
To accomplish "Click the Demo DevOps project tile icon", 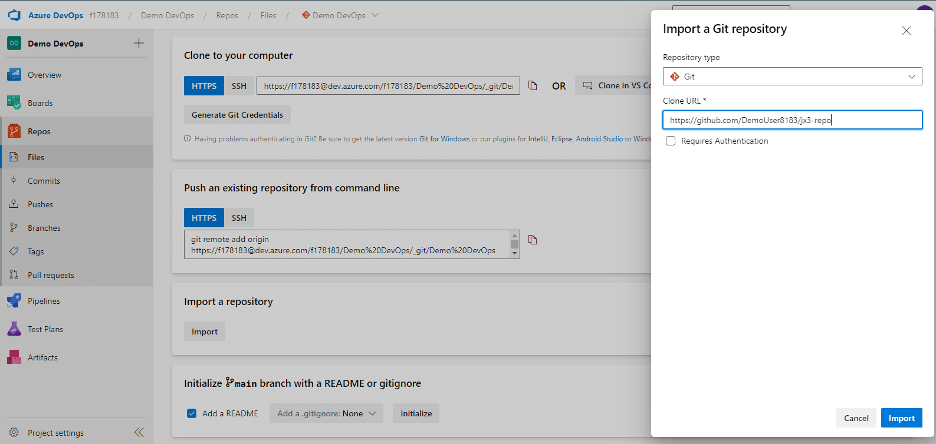I will pyautogui.click(x=14, y=44).
